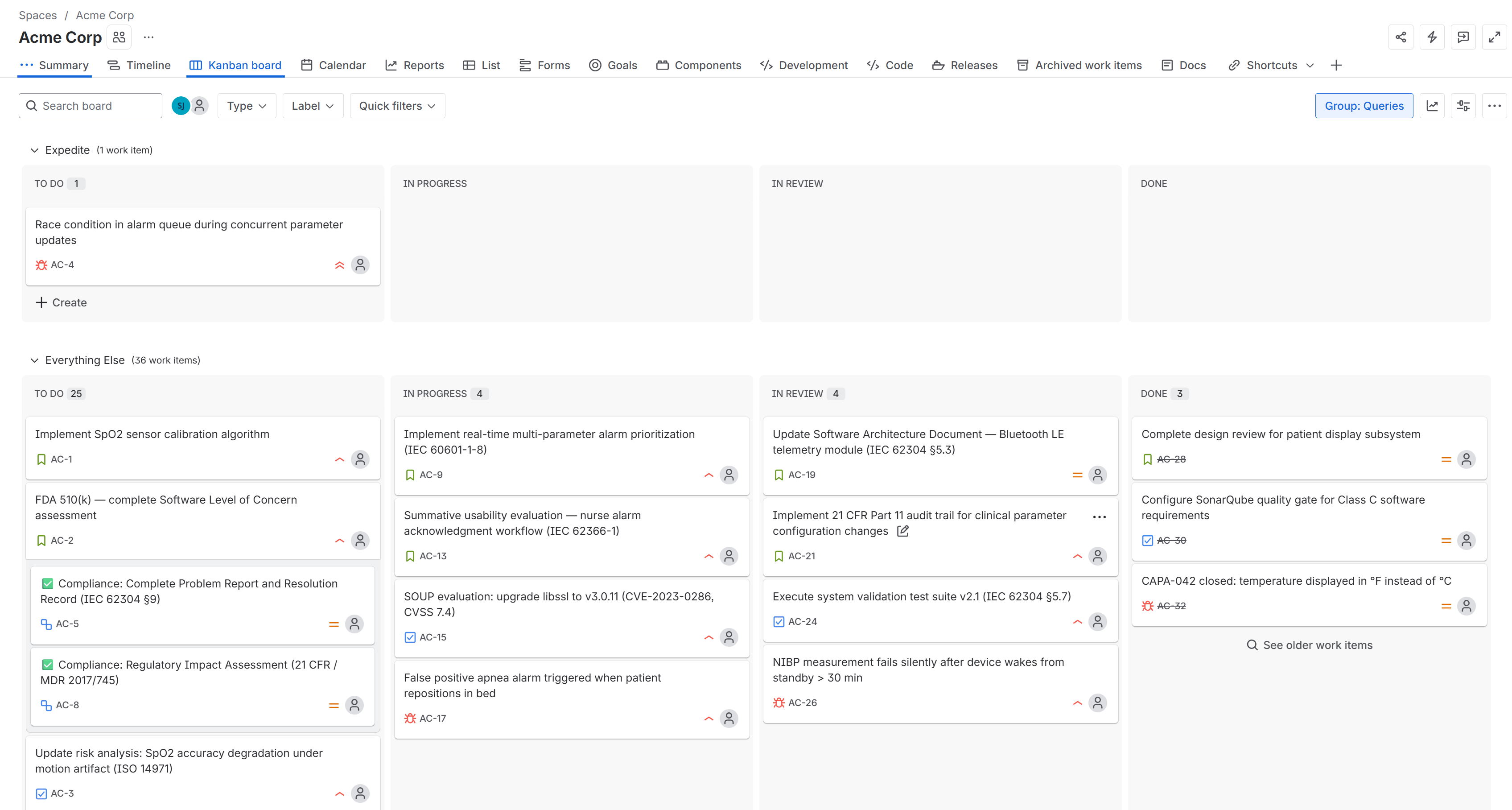Enter full screen with expand arrows icon
The width and height of the screenshot is (1512, 810).
tap(1494, 37)
